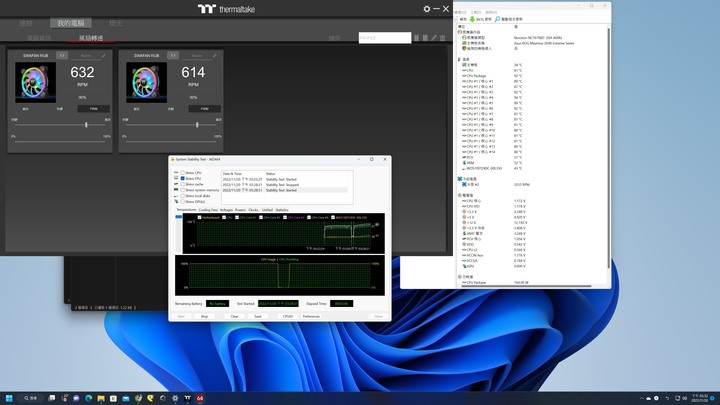Image resolution: width=720 pixels, height=405 pixels.
Task: Click the pencil edit icon beside PROFILE field
Action: pos(434,38)
